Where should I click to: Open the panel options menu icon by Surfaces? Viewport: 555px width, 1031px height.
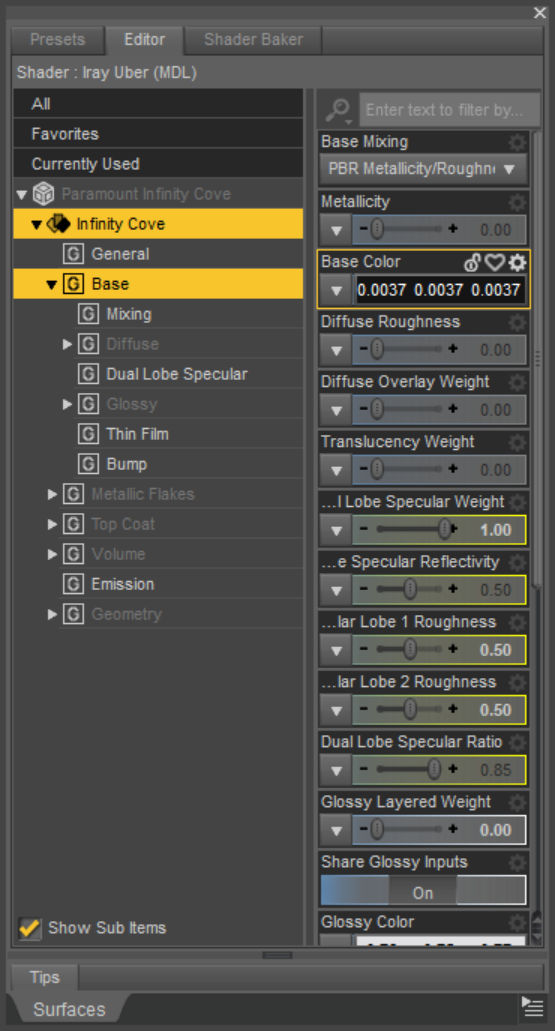pyautogui.click(x=533, y=1007)
